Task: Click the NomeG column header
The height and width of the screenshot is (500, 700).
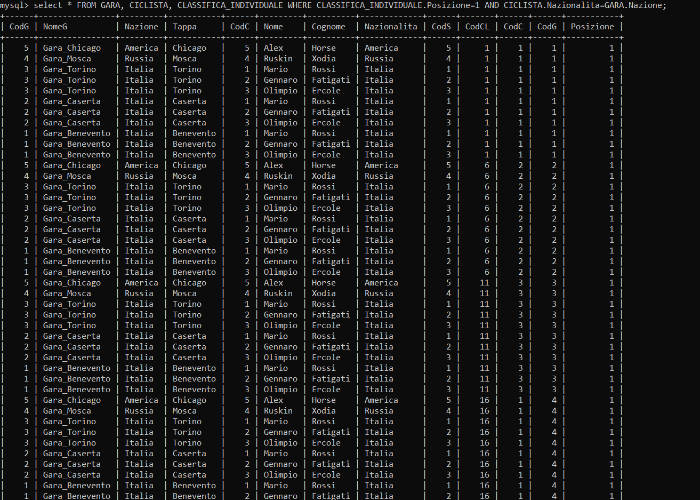Action: (57, 27)
